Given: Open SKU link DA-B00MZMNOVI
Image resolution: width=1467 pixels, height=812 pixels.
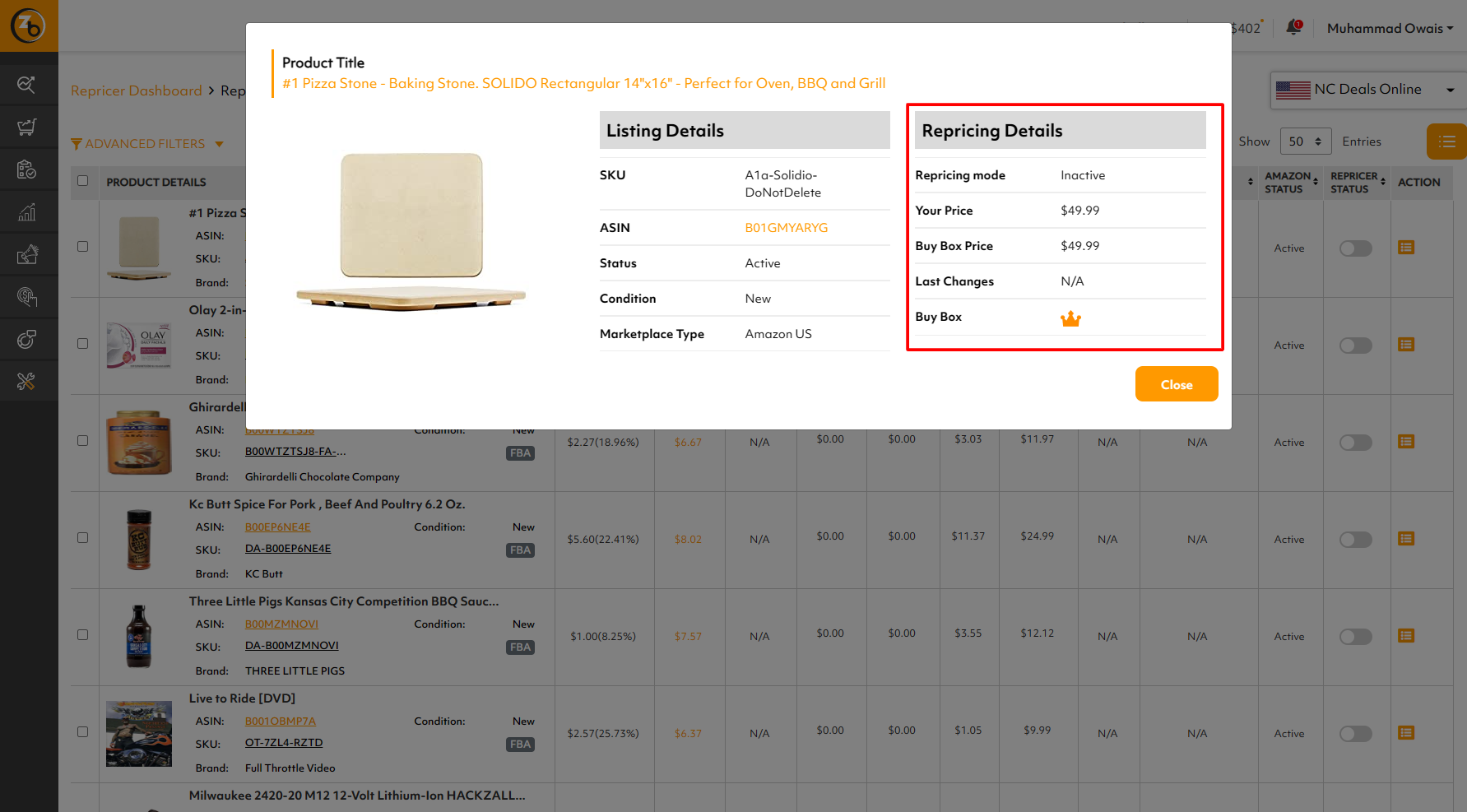Looking at the screenshot, I should [292, 646].
